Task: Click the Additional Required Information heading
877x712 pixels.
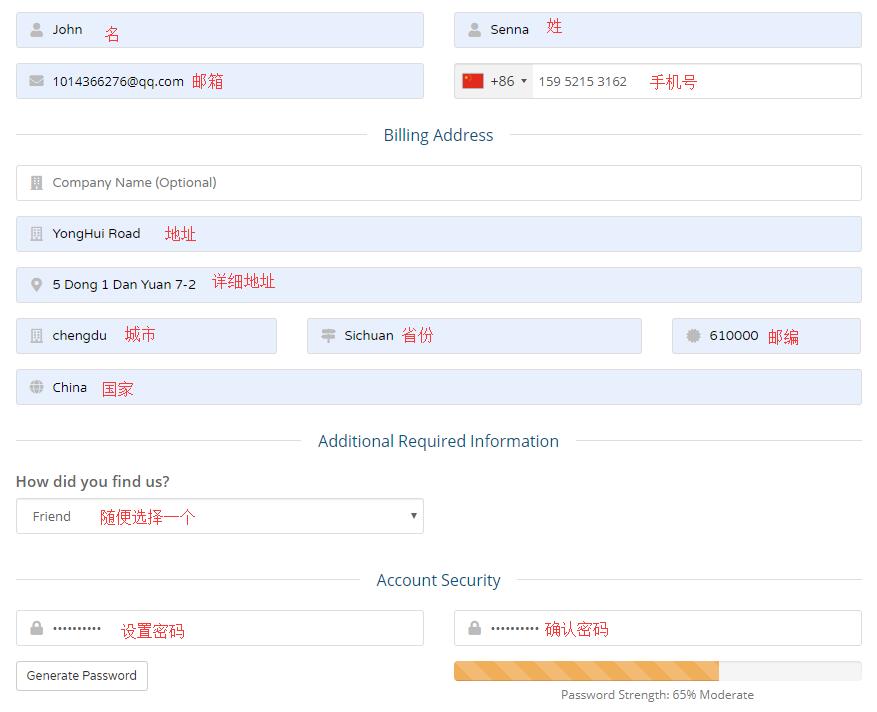Action: click(438, 441)
